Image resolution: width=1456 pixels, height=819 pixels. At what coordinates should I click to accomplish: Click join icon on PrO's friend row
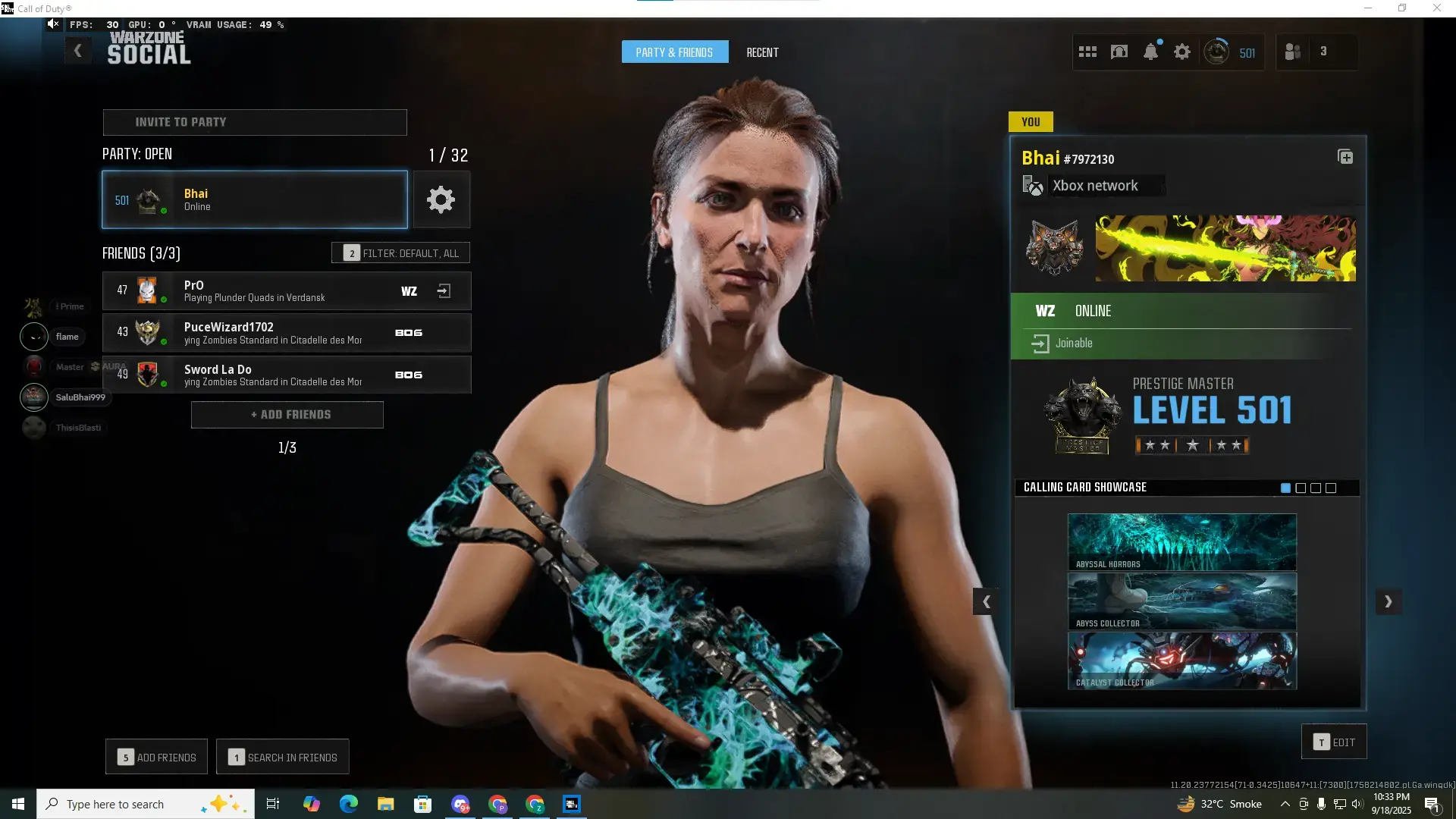444,291
